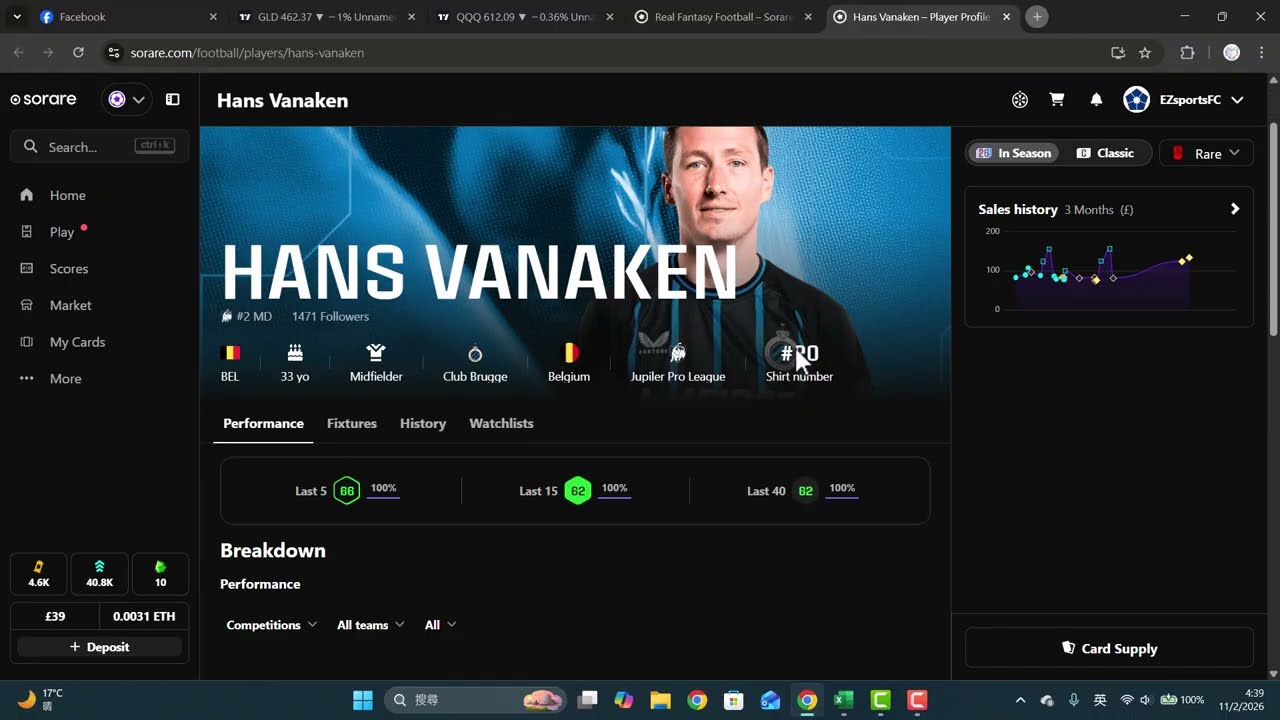Click the install app icon in address bar

[1118, 52]
